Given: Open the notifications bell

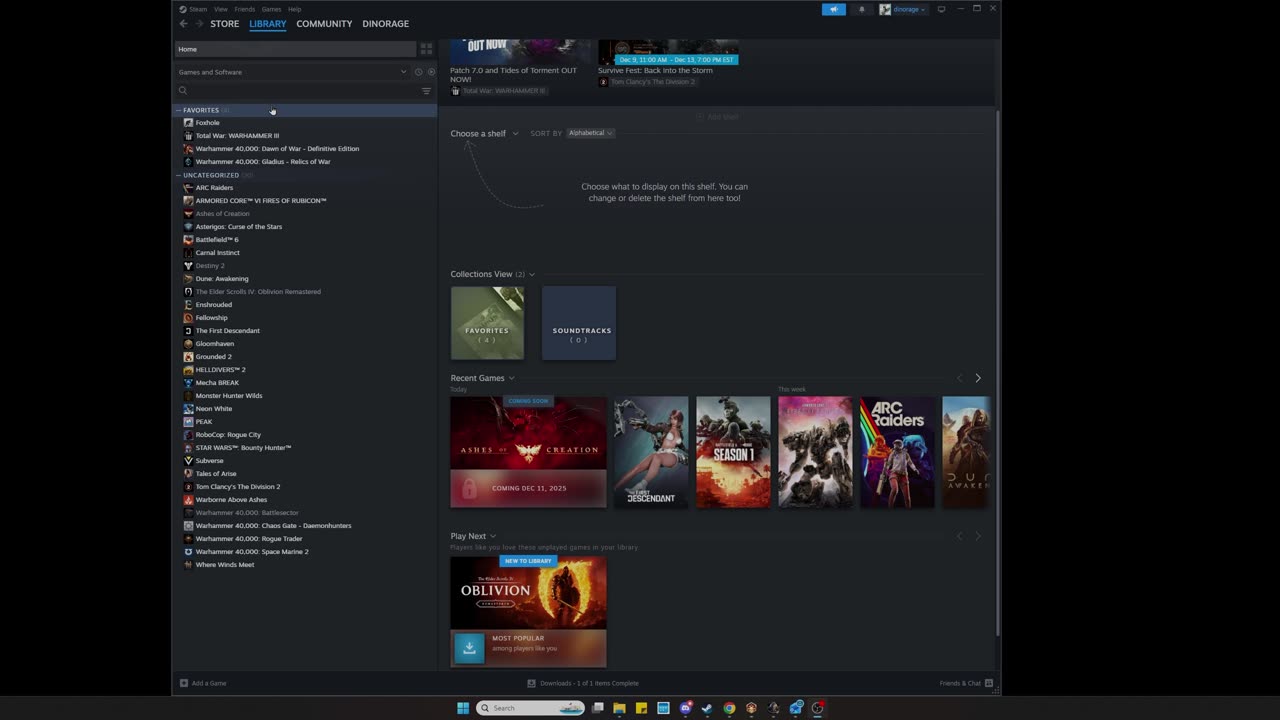Looking at the screenshot, I should click(862, 9).
